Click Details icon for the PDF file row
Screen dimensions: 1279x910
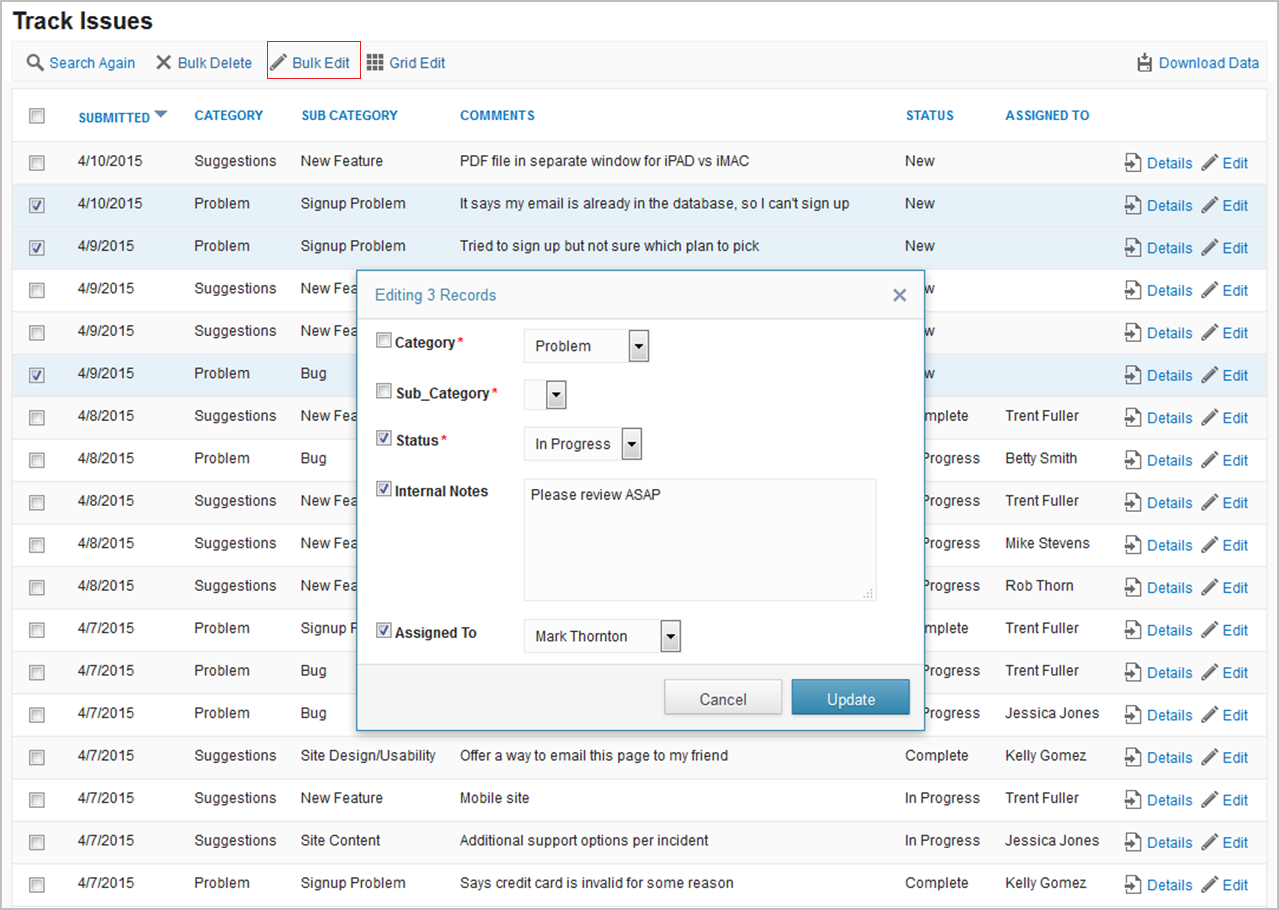1133,163
